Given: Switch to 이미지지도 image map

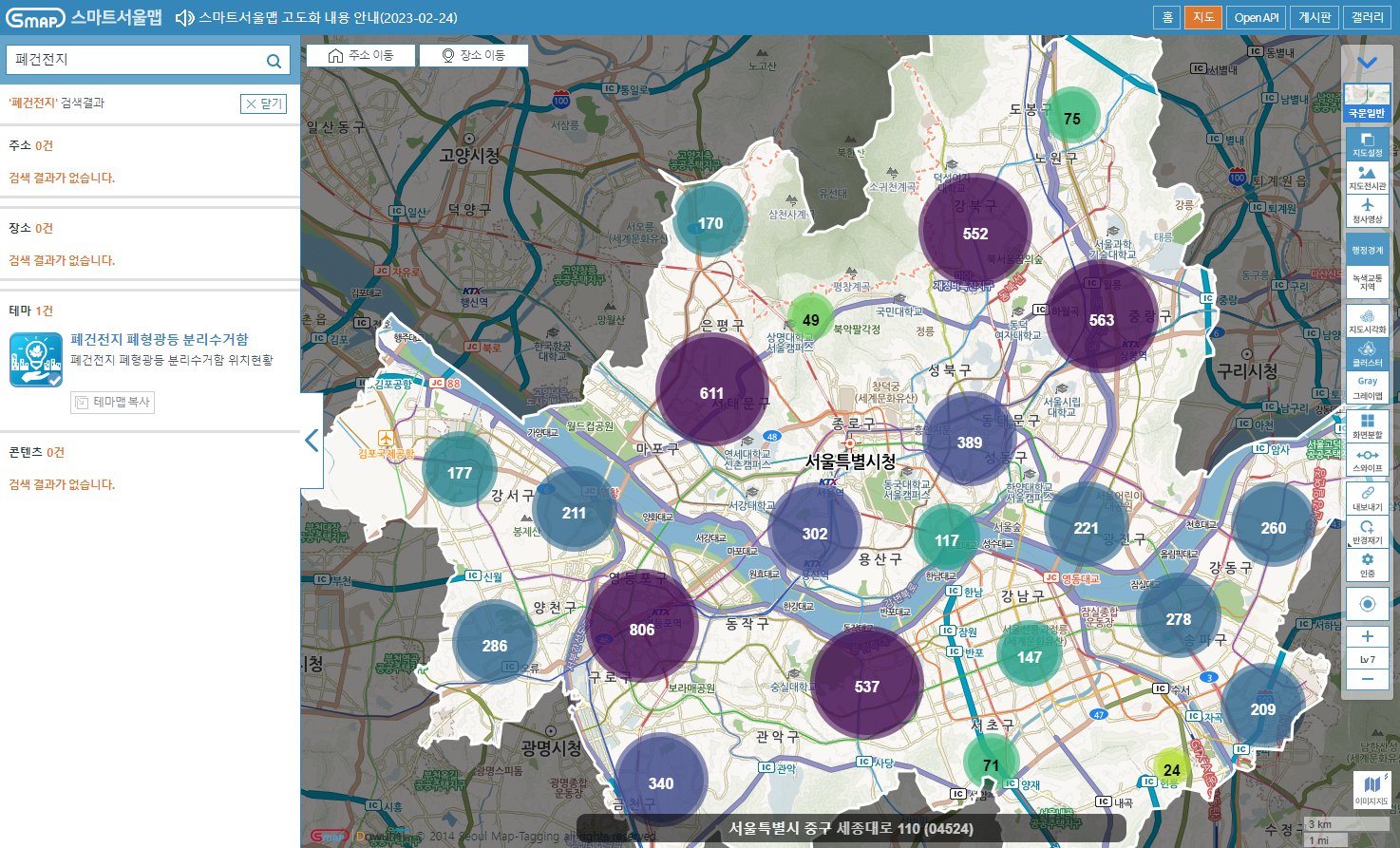Looking at the screenshot, I should tap(1371, 789).
